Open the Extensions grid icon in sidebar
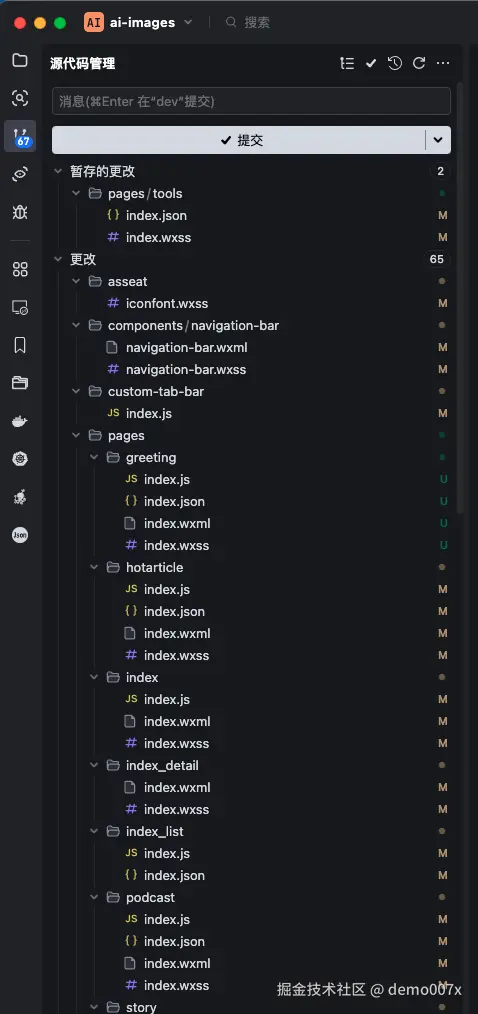This screenshot has width=478, height=1014. coord(20,270)
